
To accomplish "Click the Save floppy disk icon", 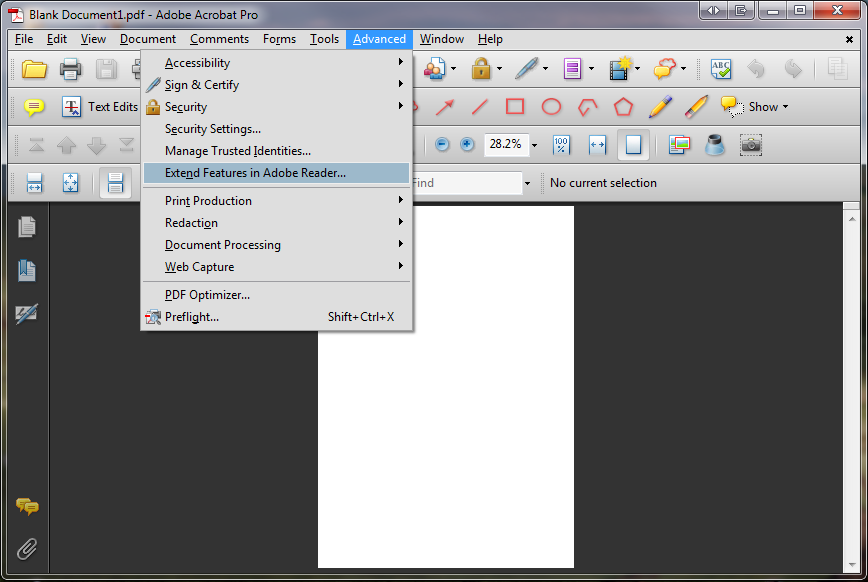I will point(106,69).
